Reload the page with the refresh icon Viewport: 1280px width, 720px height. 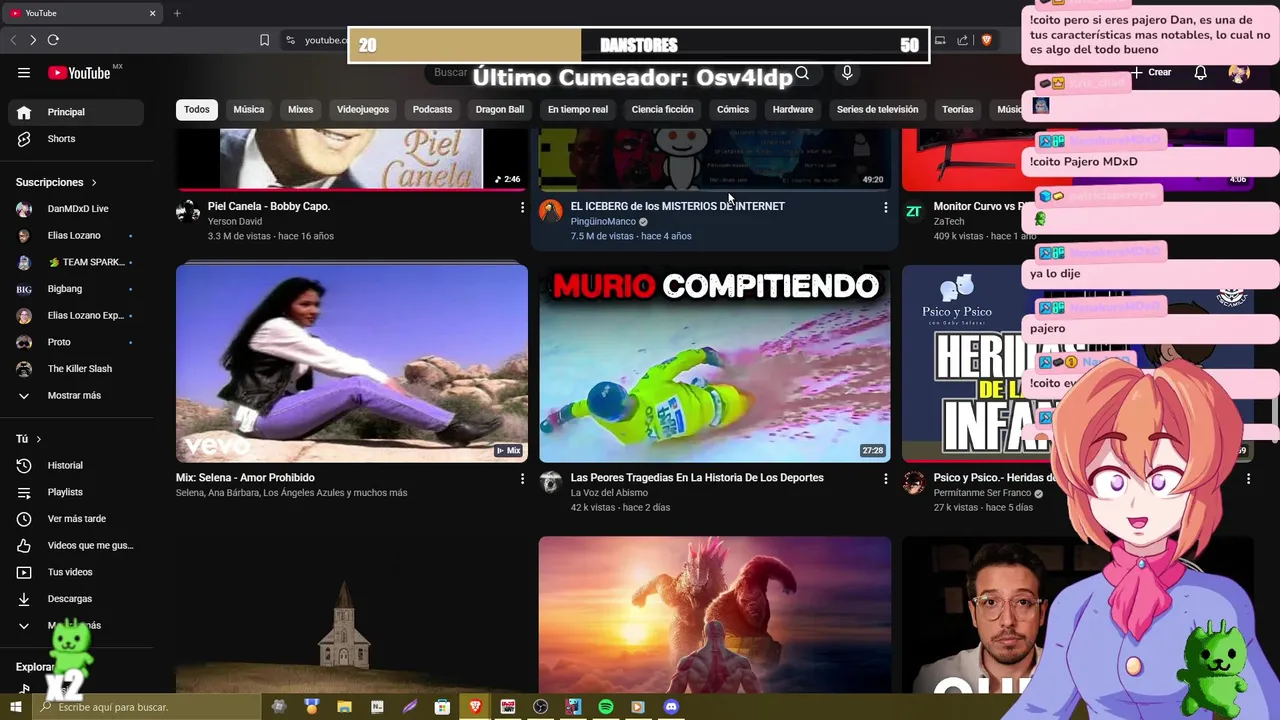(53, 40)
